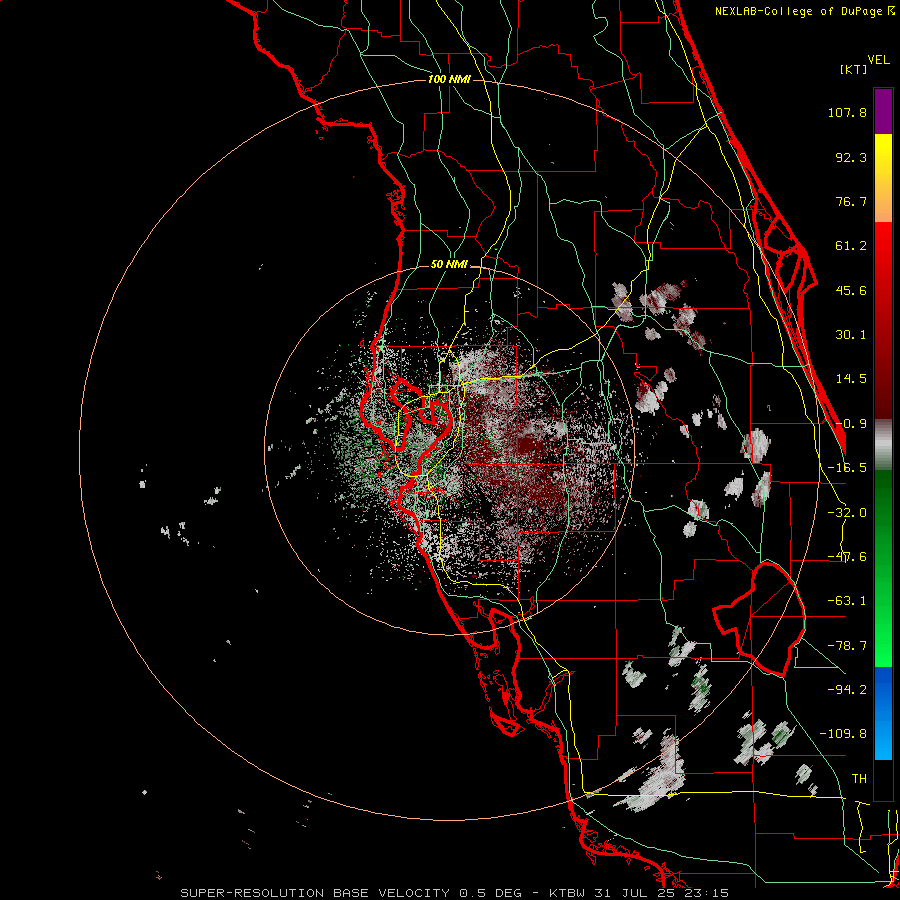900x900 pixels.
Task: Click the "50 NMI" range ring label
Action: coord(449,265)
